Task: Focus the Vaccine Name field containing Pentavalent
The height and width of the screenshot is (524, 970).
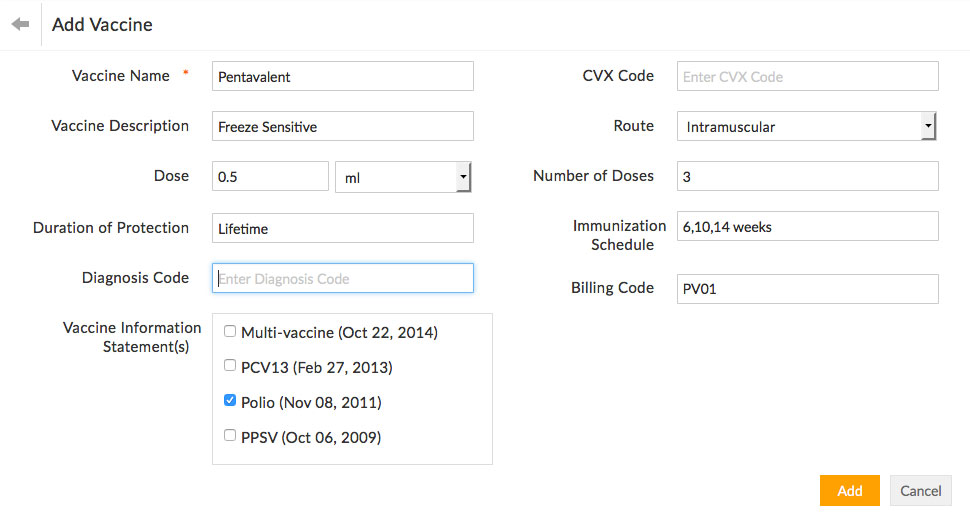Action: 342,76
